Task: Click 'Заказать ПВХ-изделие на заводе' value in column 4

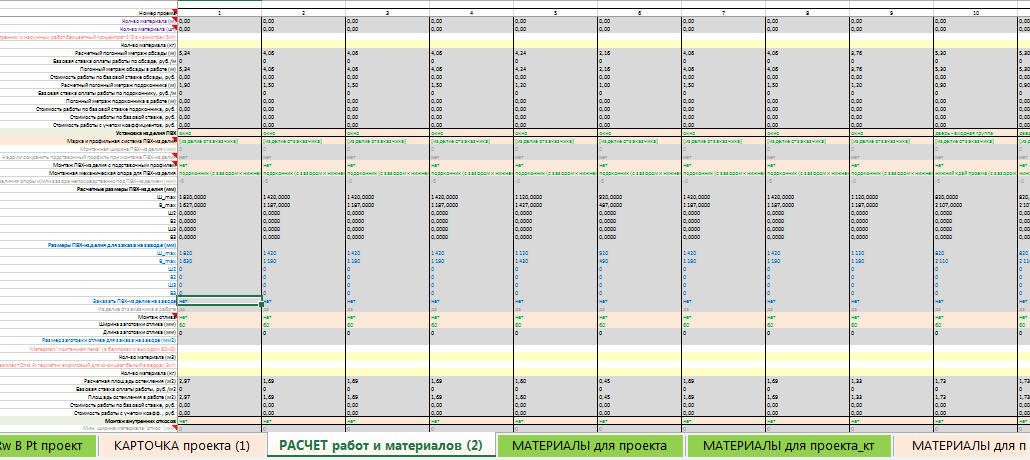Action: 472,301
